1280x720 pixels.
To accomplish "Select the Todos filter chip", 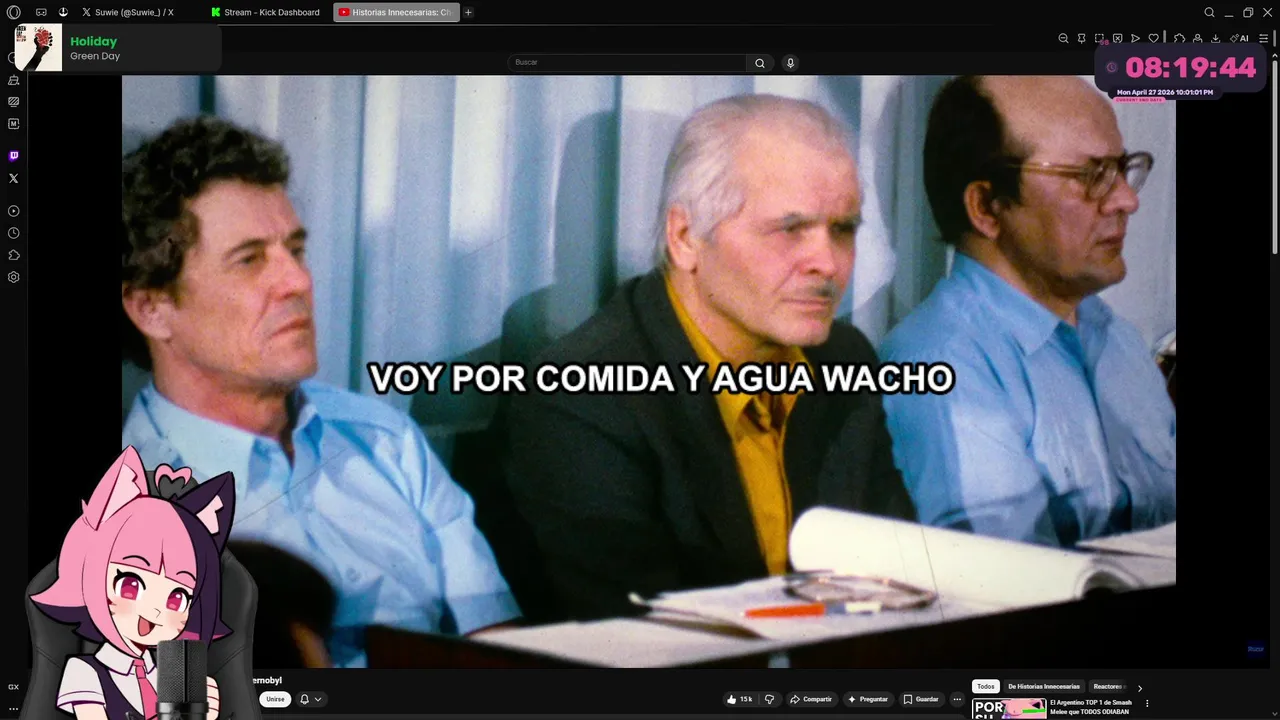I will (986, 687).
